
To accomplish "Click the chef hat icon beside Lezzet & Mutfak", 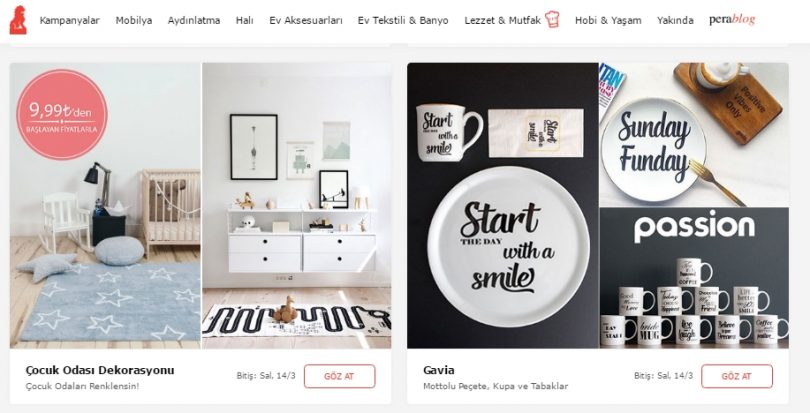I will click(x=552, y=20).
